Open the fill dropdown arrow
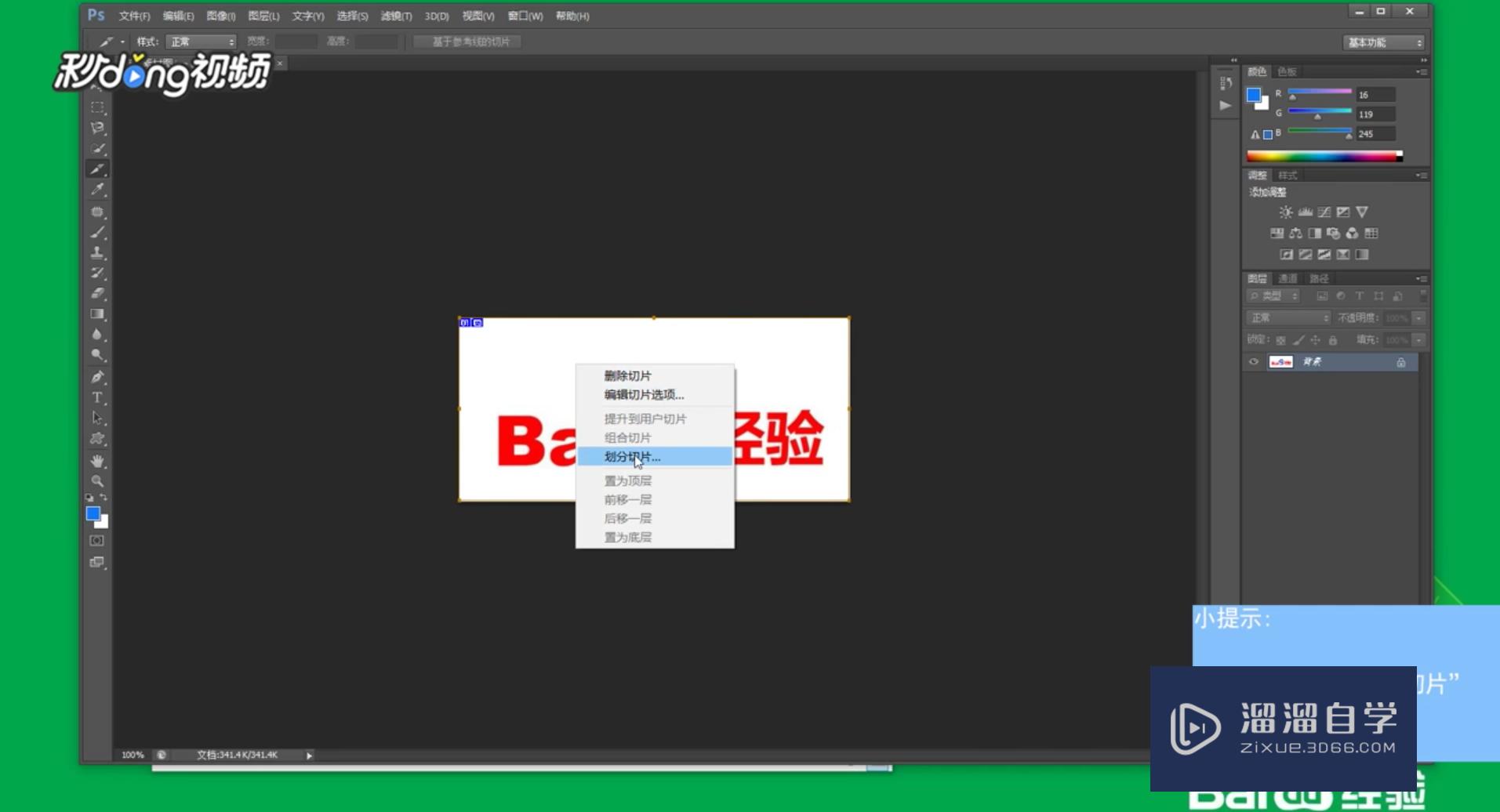Screen dimensions: 1500x812 [x=1418, y=340]
